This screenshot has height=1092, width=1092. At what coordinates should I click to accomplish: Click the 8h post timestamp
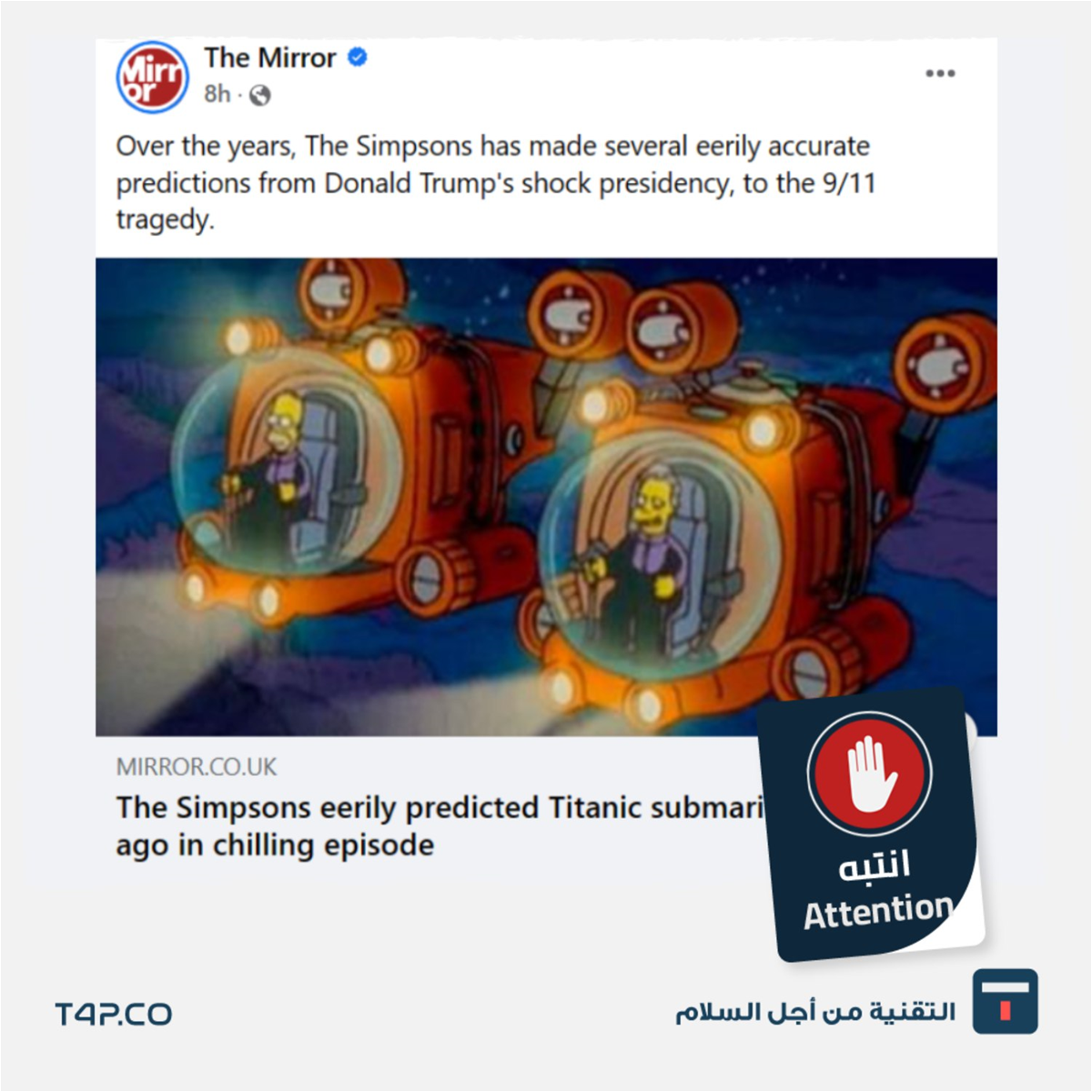point(217,94)
